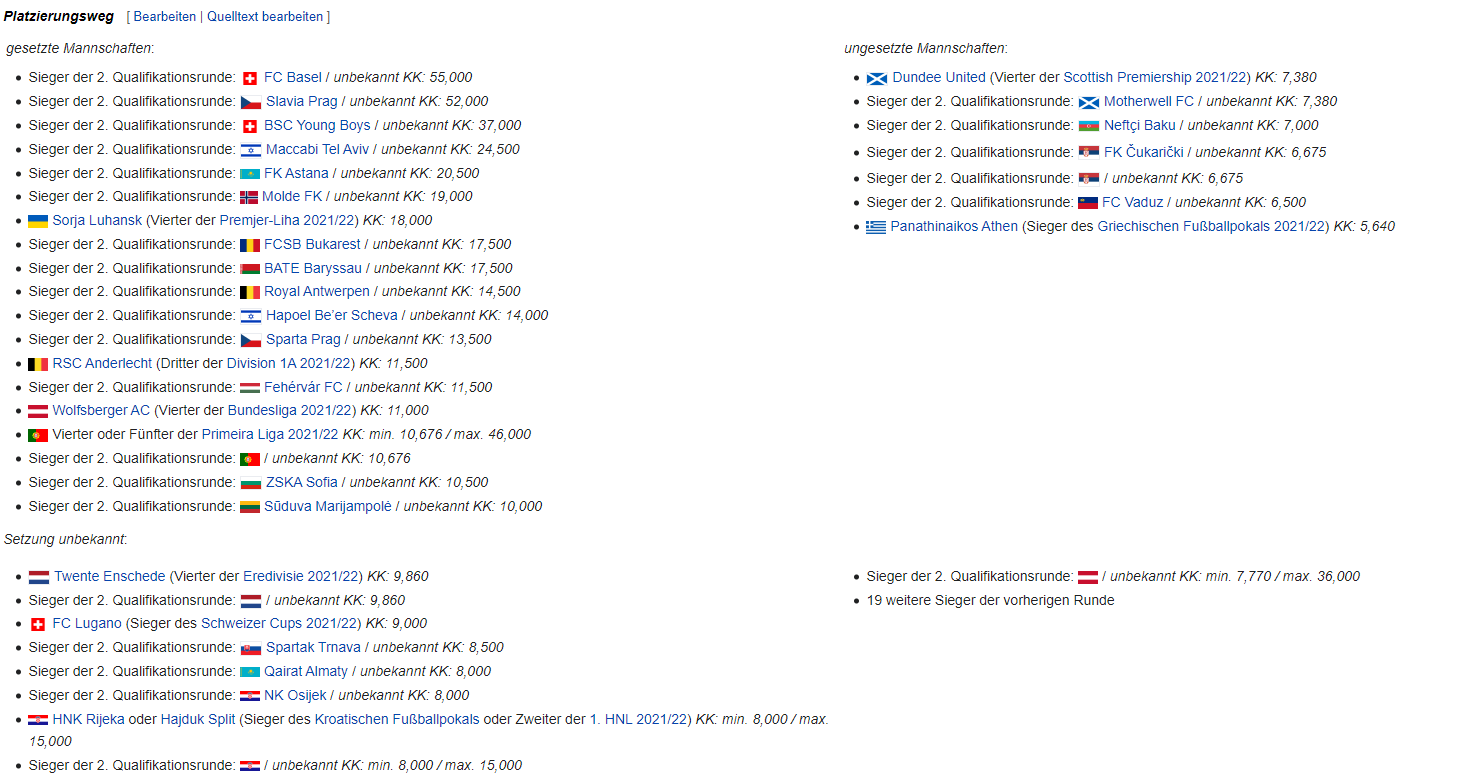Open the Primeira Liga 2021/22 link

(x=270, y=435)
